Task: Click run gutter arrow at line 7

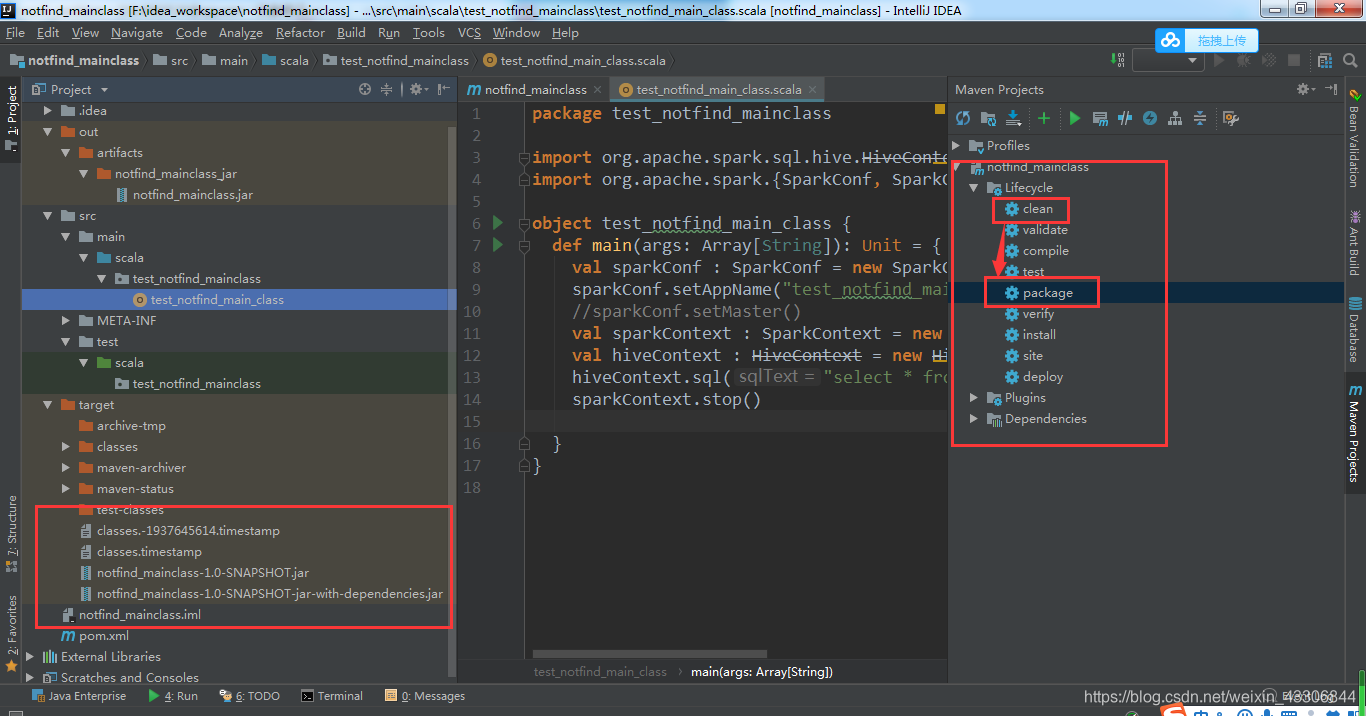Action: (x=499, y=245)
